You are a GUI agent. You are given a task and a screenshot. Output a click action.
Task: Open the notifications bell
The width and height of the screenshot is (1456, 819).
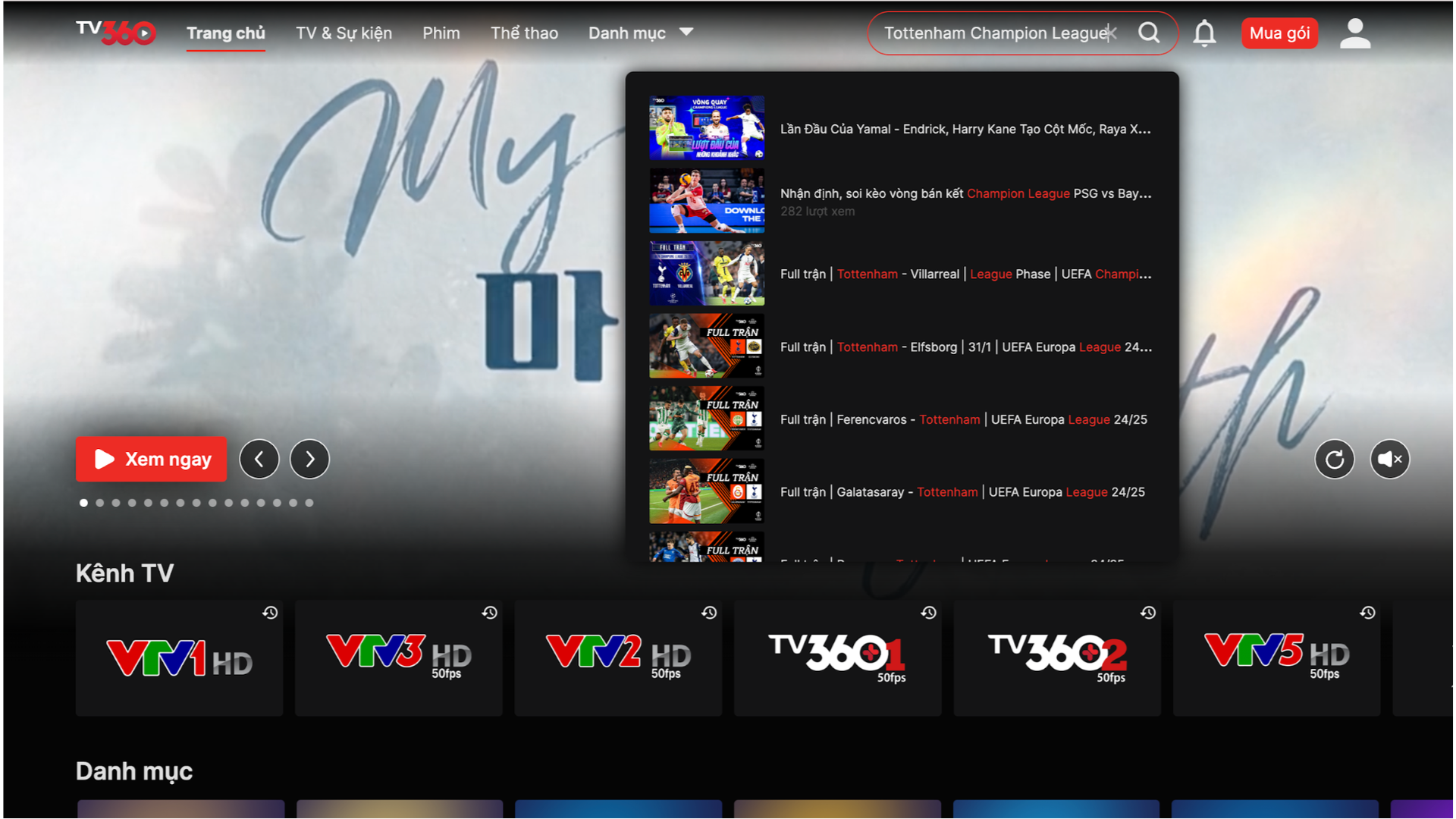click(x=1204, y=33)
